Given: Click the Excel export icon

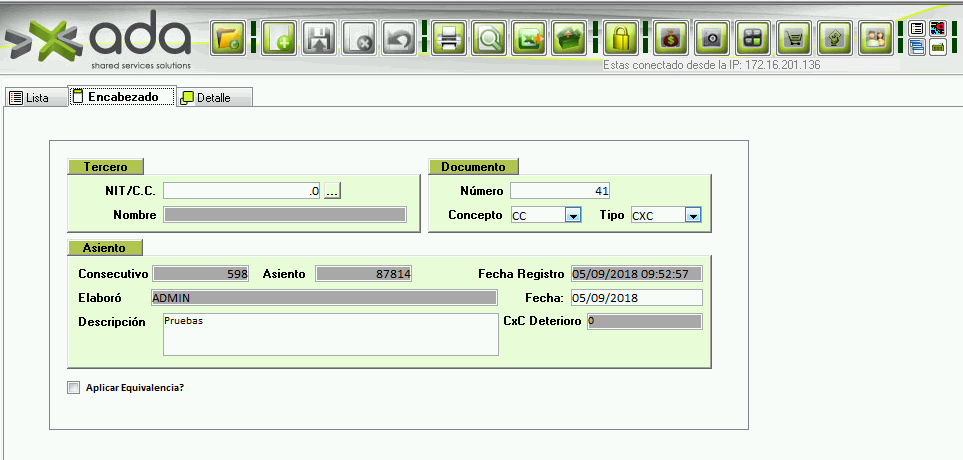Looking at the screenshot, I should 528,39.
